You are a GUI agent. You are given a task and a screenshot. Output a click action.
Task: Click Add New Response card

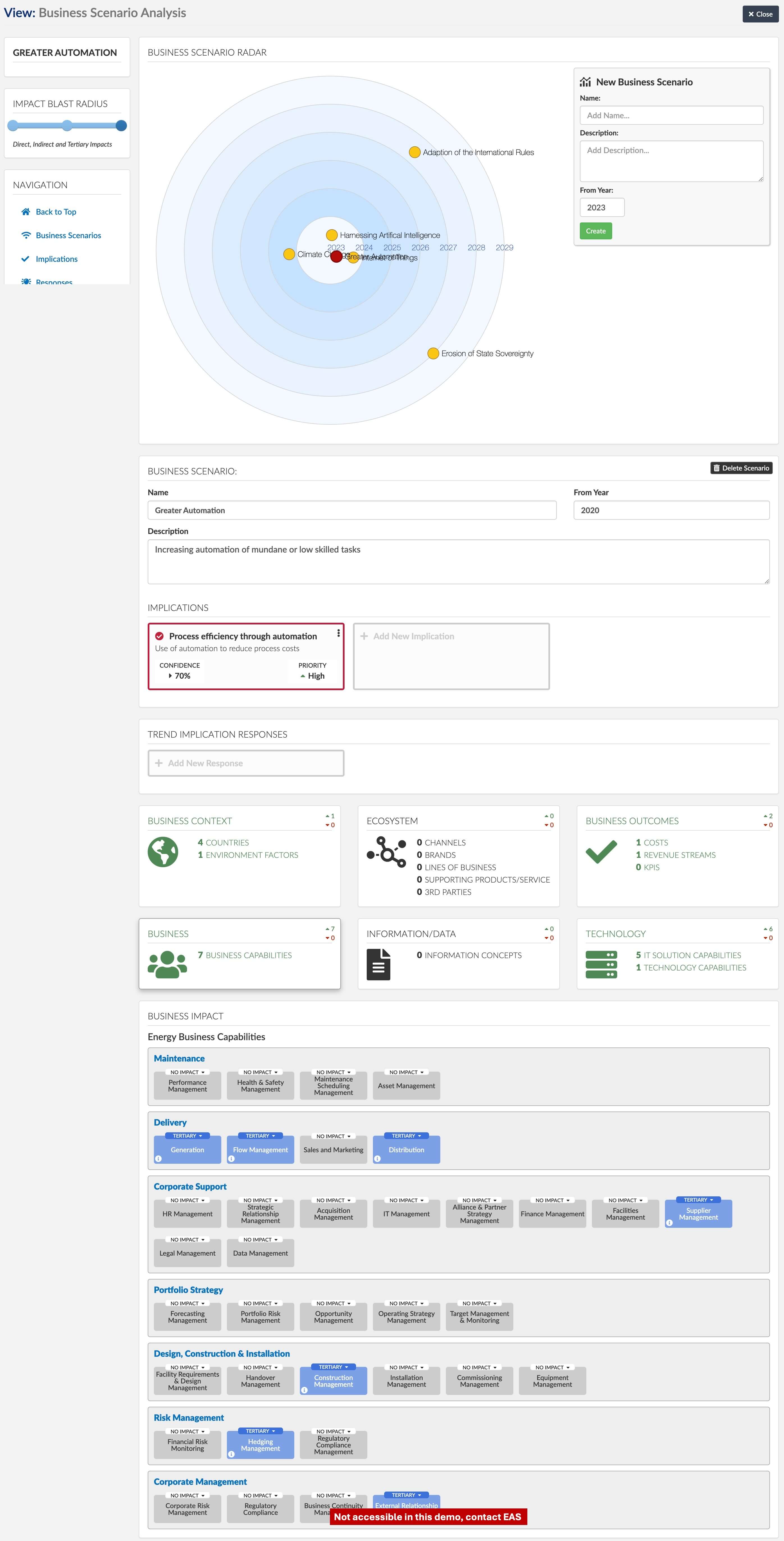click(x=246, y=763)
